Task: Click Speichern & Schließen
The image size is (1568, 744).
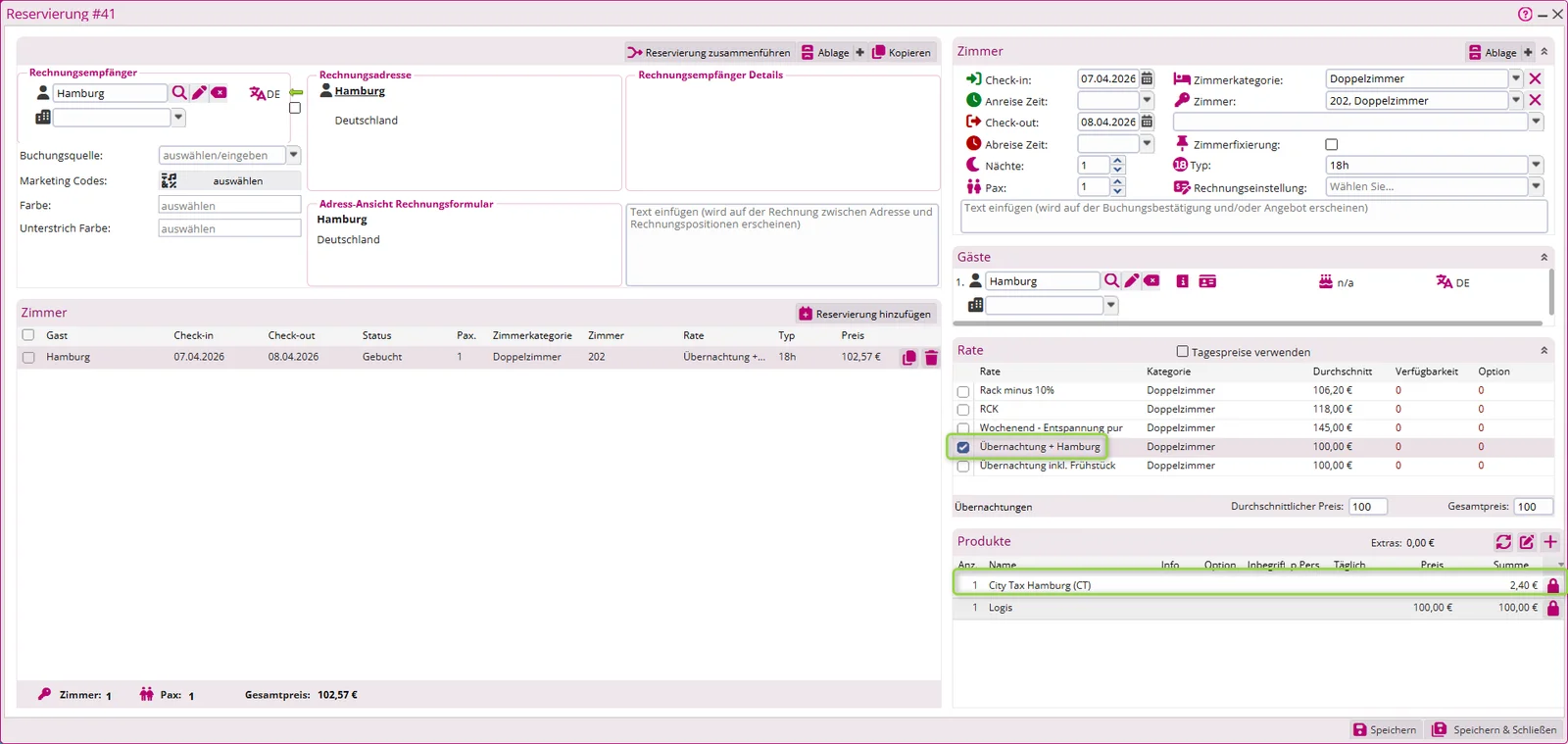Action: click(x=1495, y=729)
